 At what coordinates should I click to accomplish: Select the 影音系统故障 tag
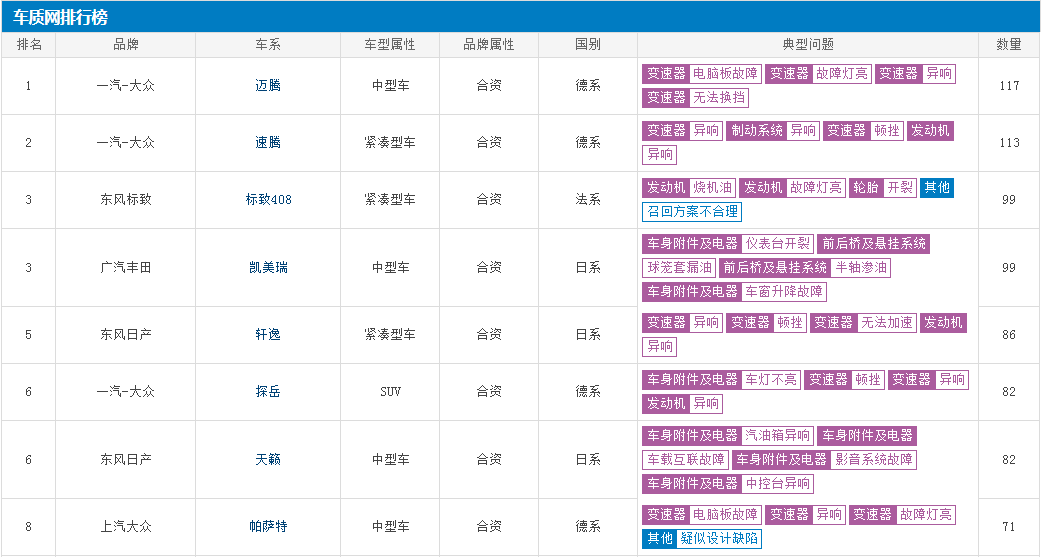pyautogui.click(x=874, y=460)
